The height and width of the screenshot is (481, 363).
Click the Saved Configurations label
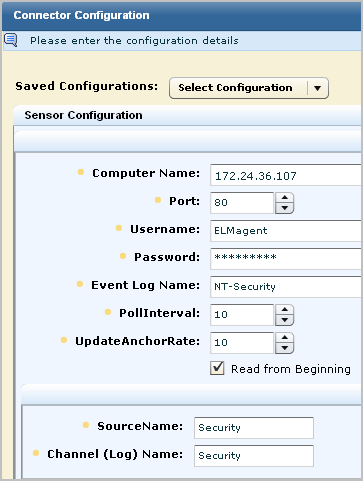tap(86, 86)
